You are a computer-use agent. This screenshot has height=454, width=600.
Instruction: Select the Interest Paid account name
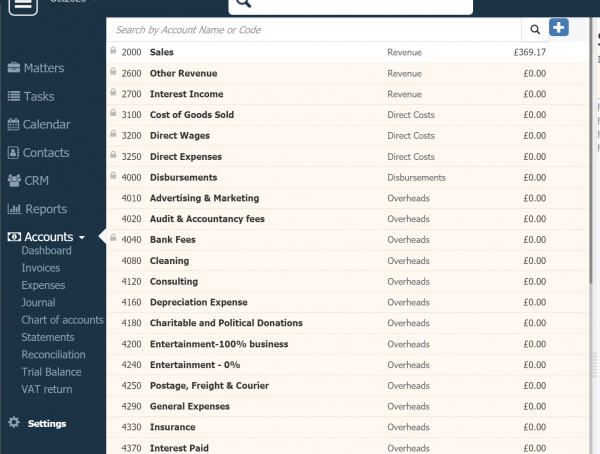(179, 448)
